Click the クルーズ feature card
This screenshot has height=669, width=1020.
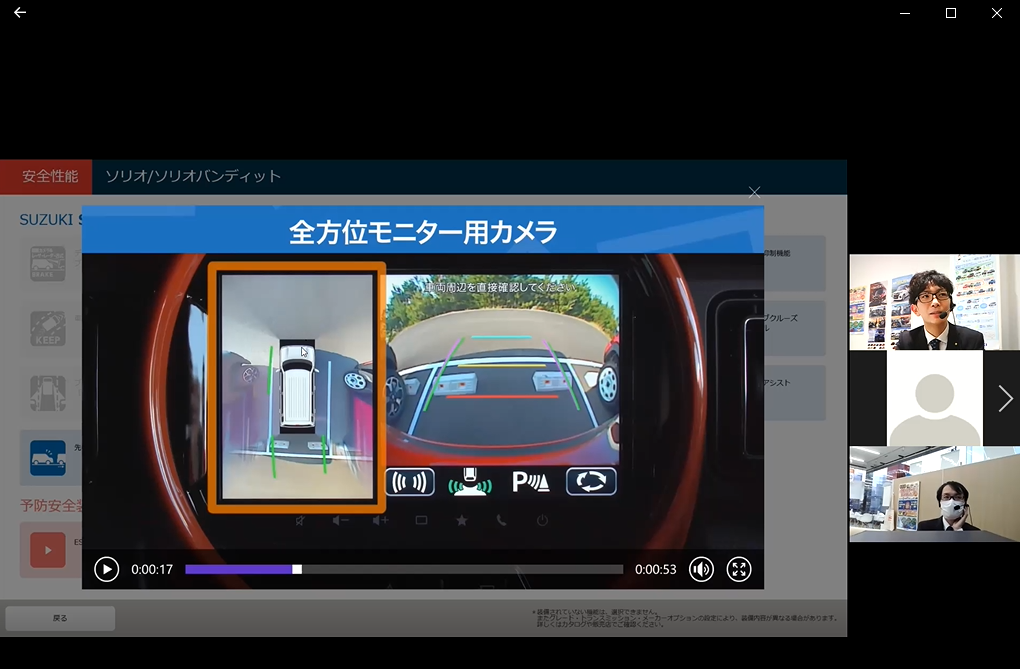[794, 328]
